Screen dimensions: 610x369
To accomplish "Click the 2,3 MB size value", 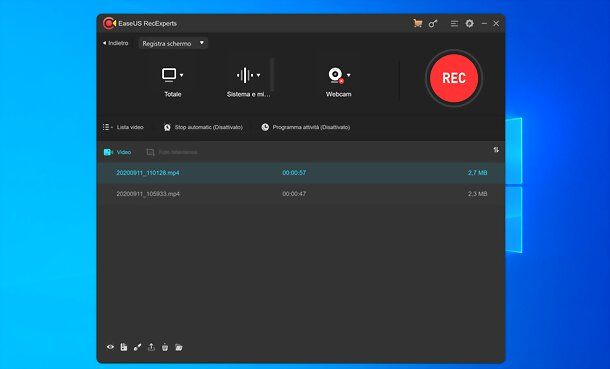I will coord(477,194).
